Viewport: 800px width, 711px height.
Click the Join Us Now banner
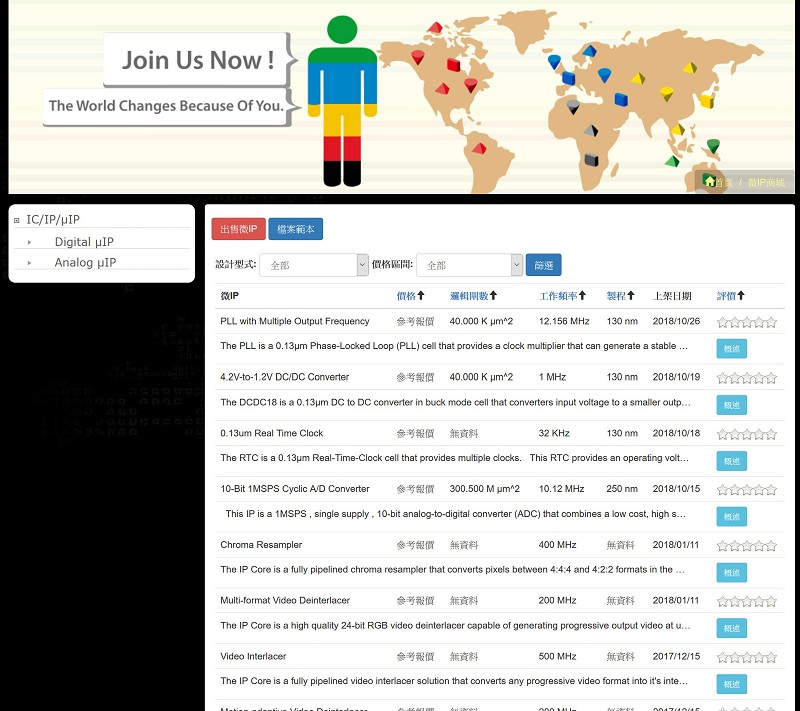(x=198, y=60)
